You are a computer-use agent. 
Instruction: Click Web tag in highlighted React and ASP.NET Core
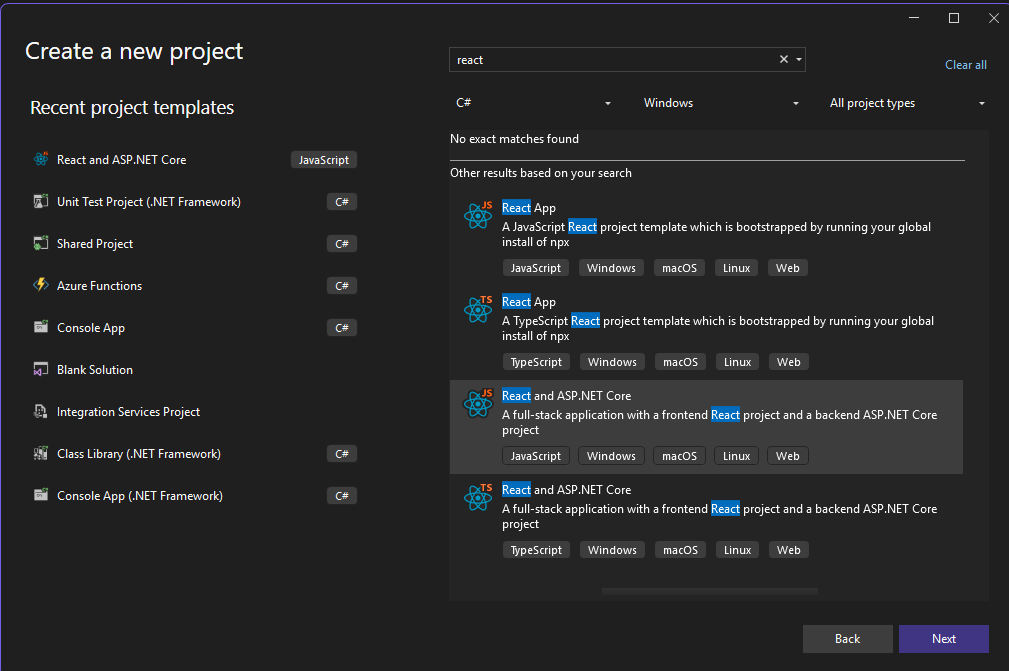click(788, 456)
